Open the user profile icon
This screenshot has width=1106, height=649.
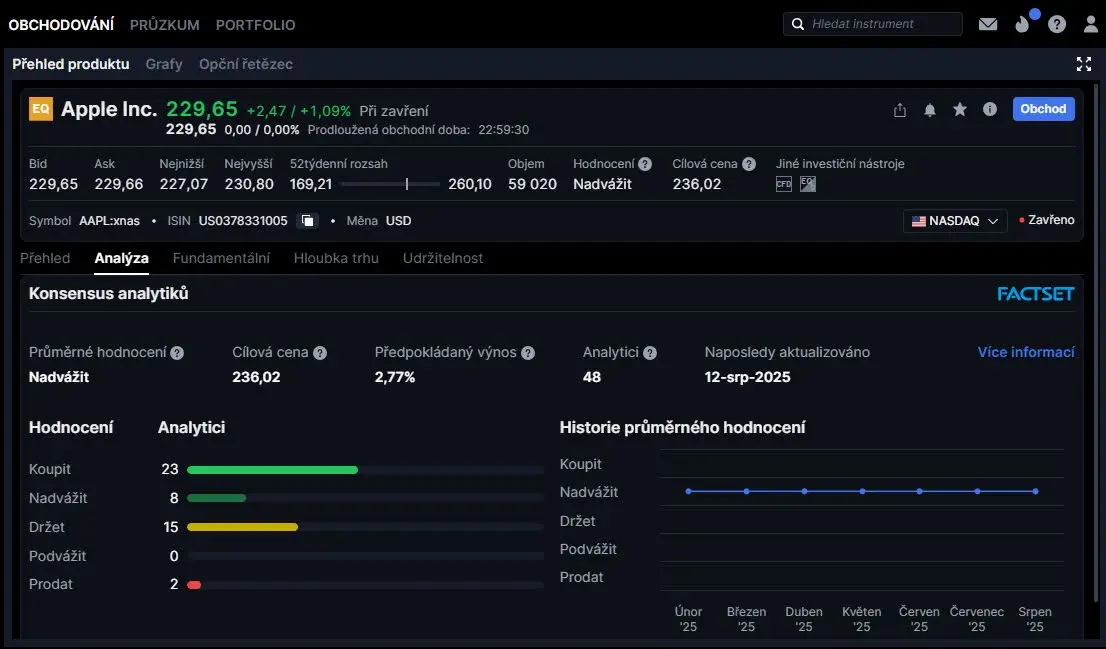point(1090,24)
